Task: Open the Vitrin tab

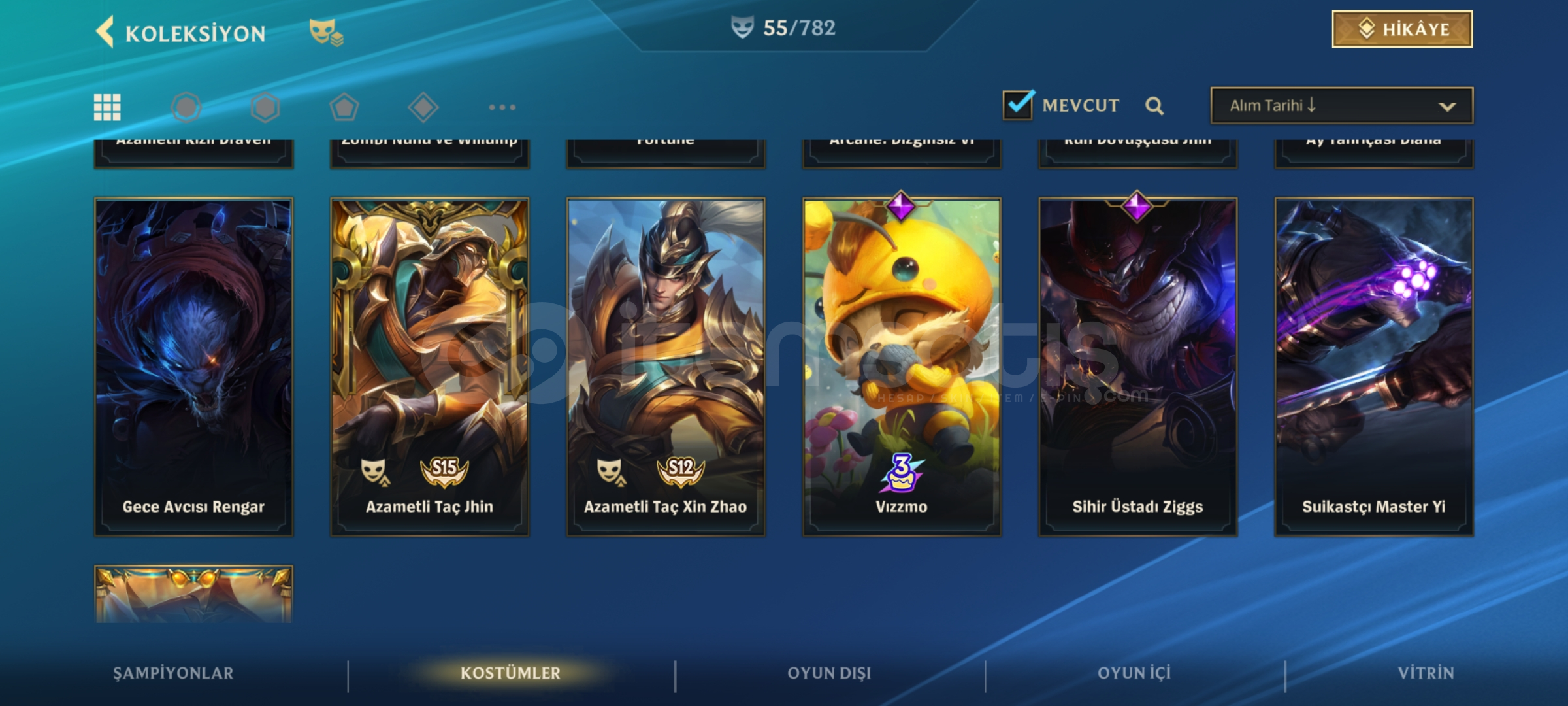Action: [x=1426, y=673]
